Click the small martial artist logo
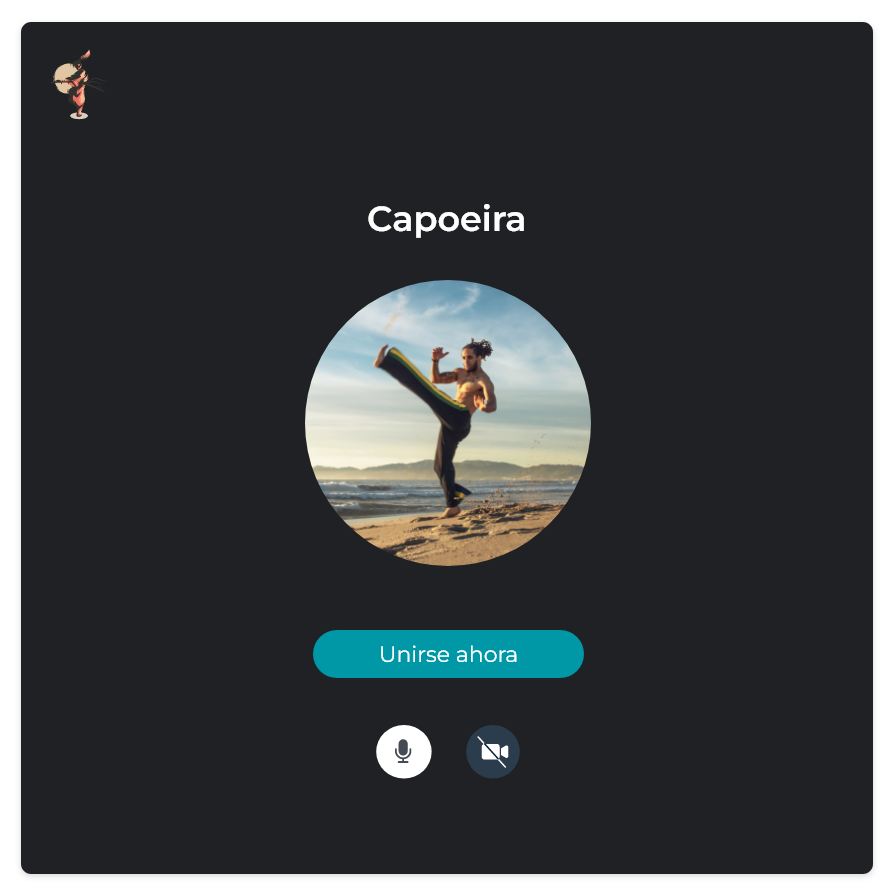896x896 pixels. [78, 85]
